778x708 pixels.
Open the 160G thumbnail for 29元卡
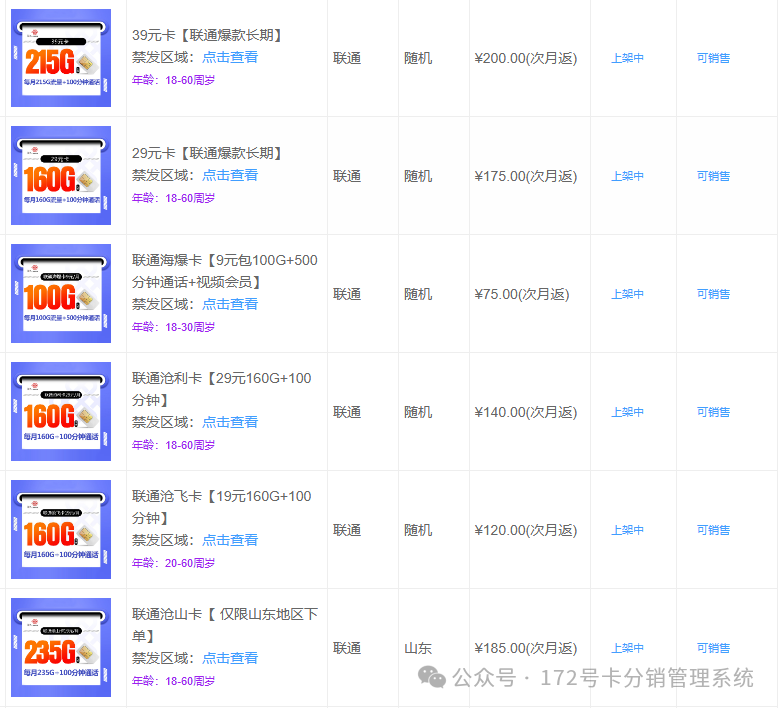coord(61,176)
